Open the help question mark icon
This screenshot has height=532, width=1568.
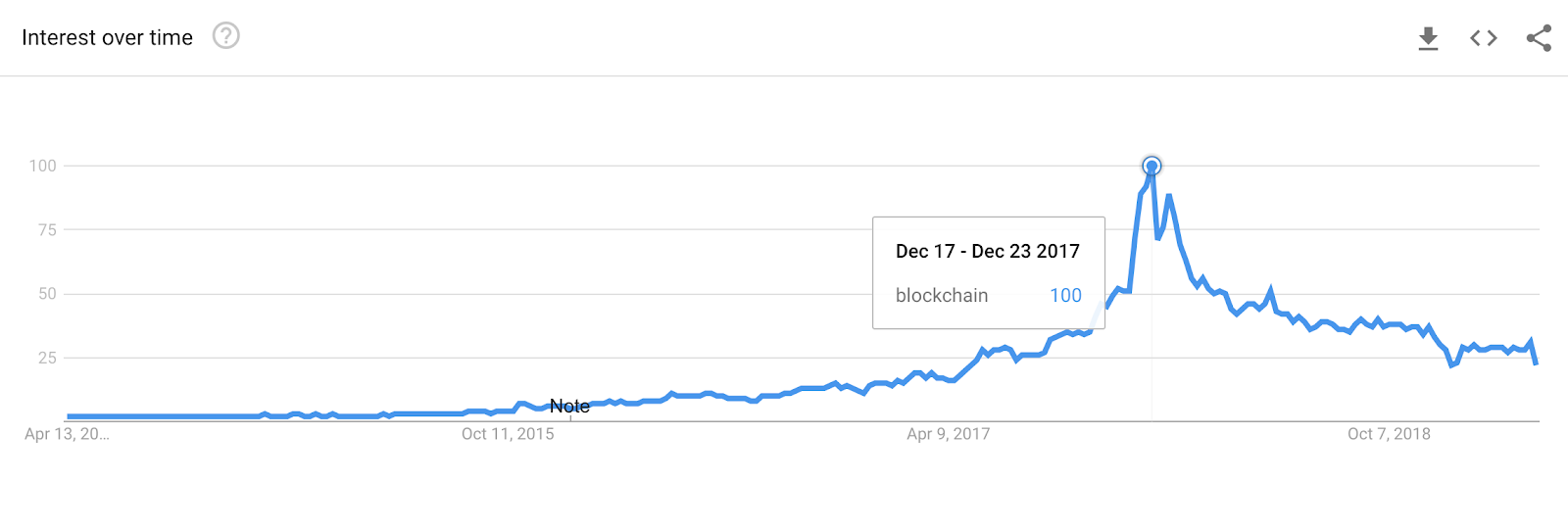click(226, 36)
